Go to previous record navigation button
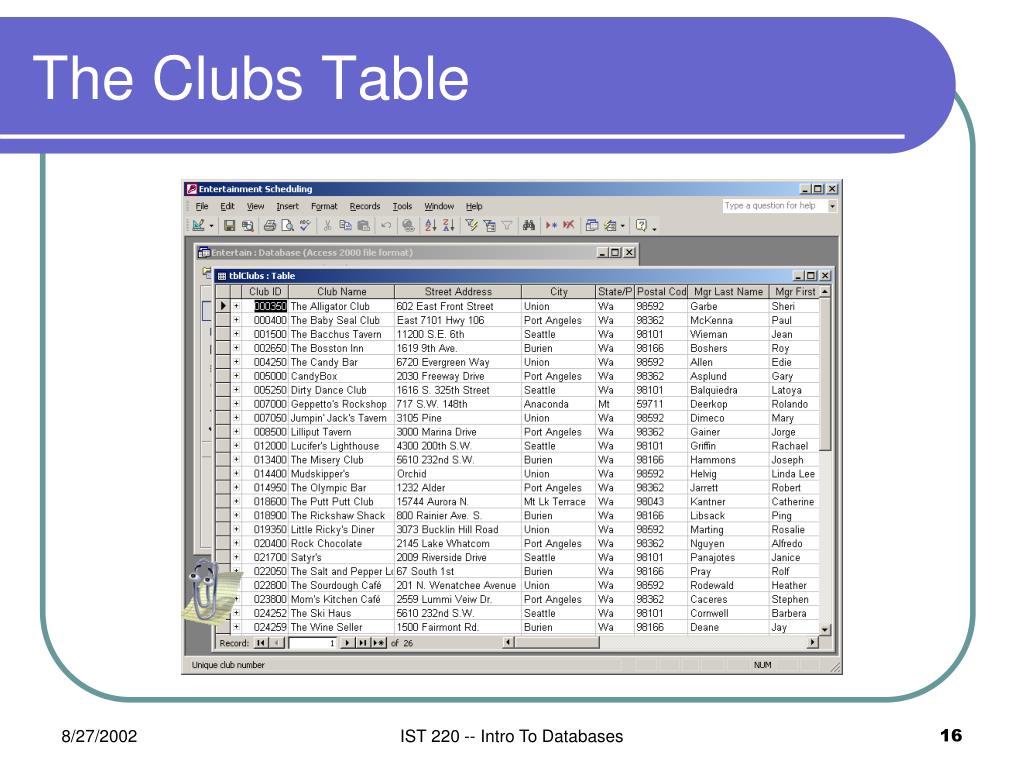The image size is (1024, 768). click(x=277, y=643)
